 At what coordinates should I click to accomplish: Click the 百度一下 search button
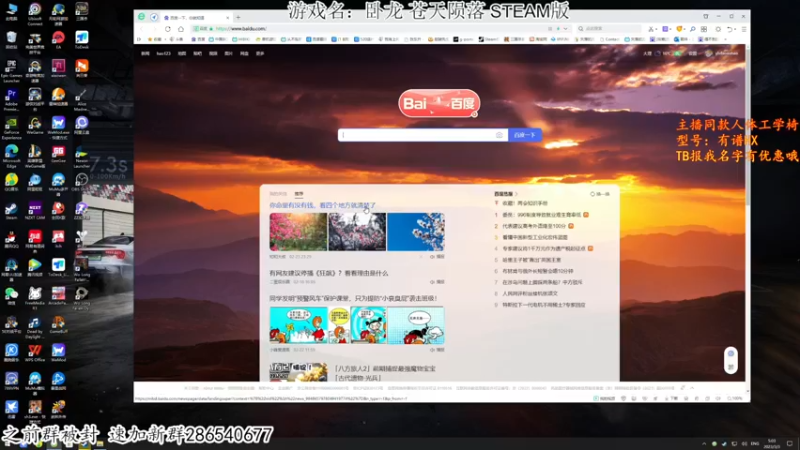pos(524,135)
